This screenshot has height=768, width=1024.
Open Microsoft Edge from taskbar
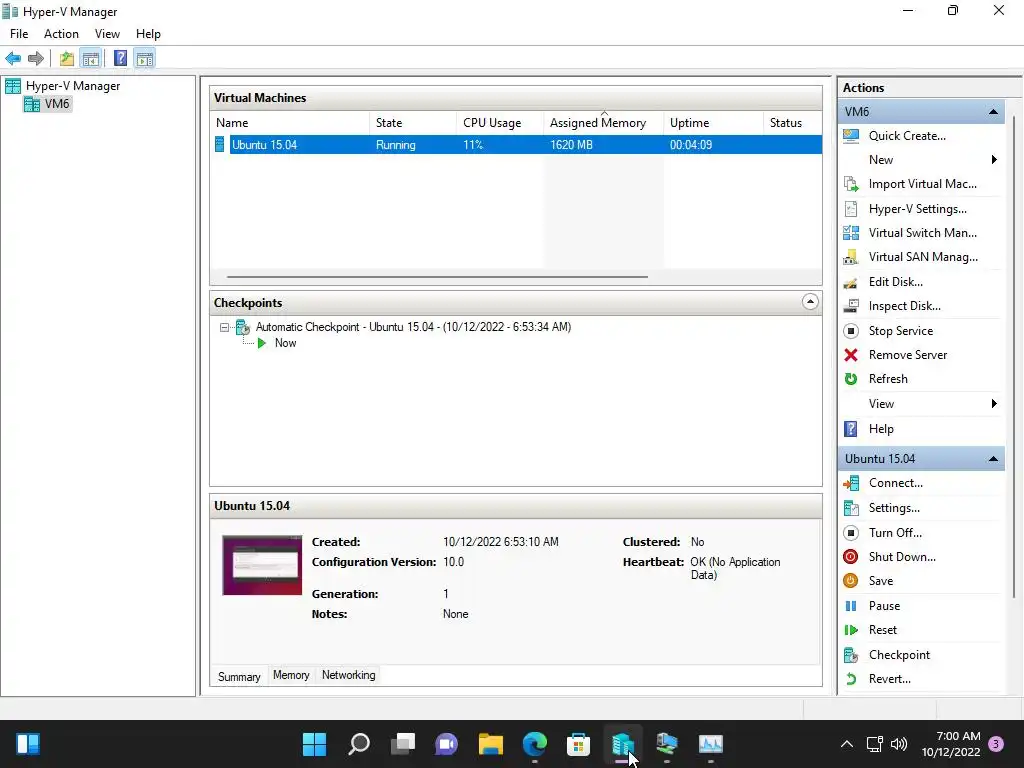[x=535, y=744]
